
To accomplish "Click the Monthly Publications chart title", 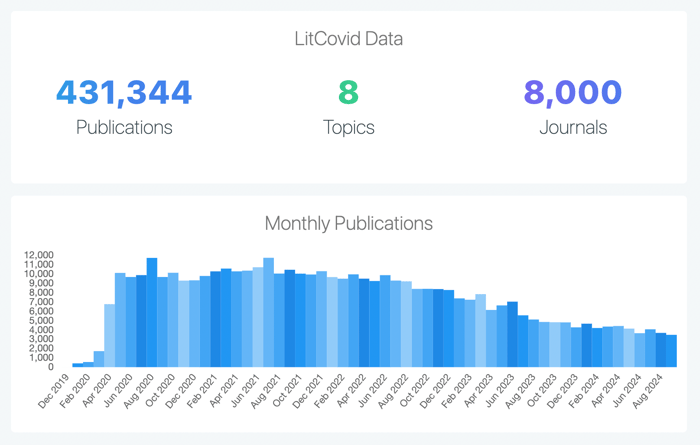I will [x=349, y=224].
